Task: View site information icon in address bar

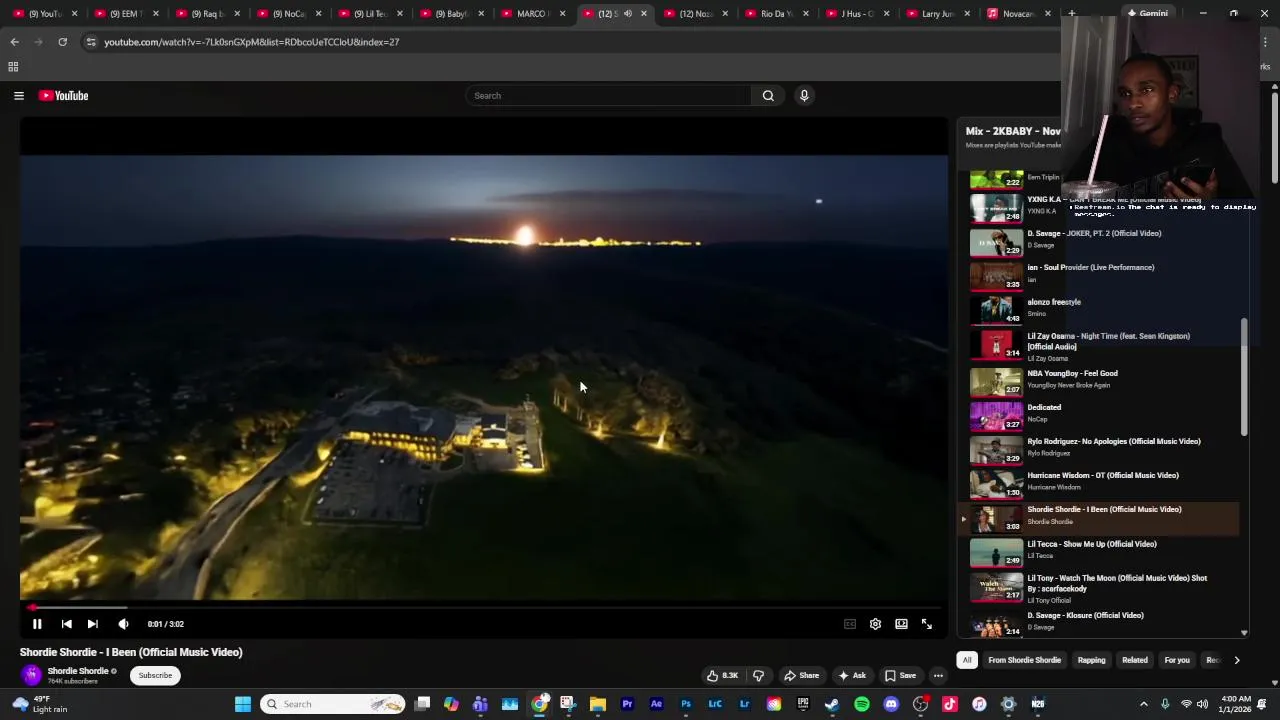Action: tap(91, 42)
